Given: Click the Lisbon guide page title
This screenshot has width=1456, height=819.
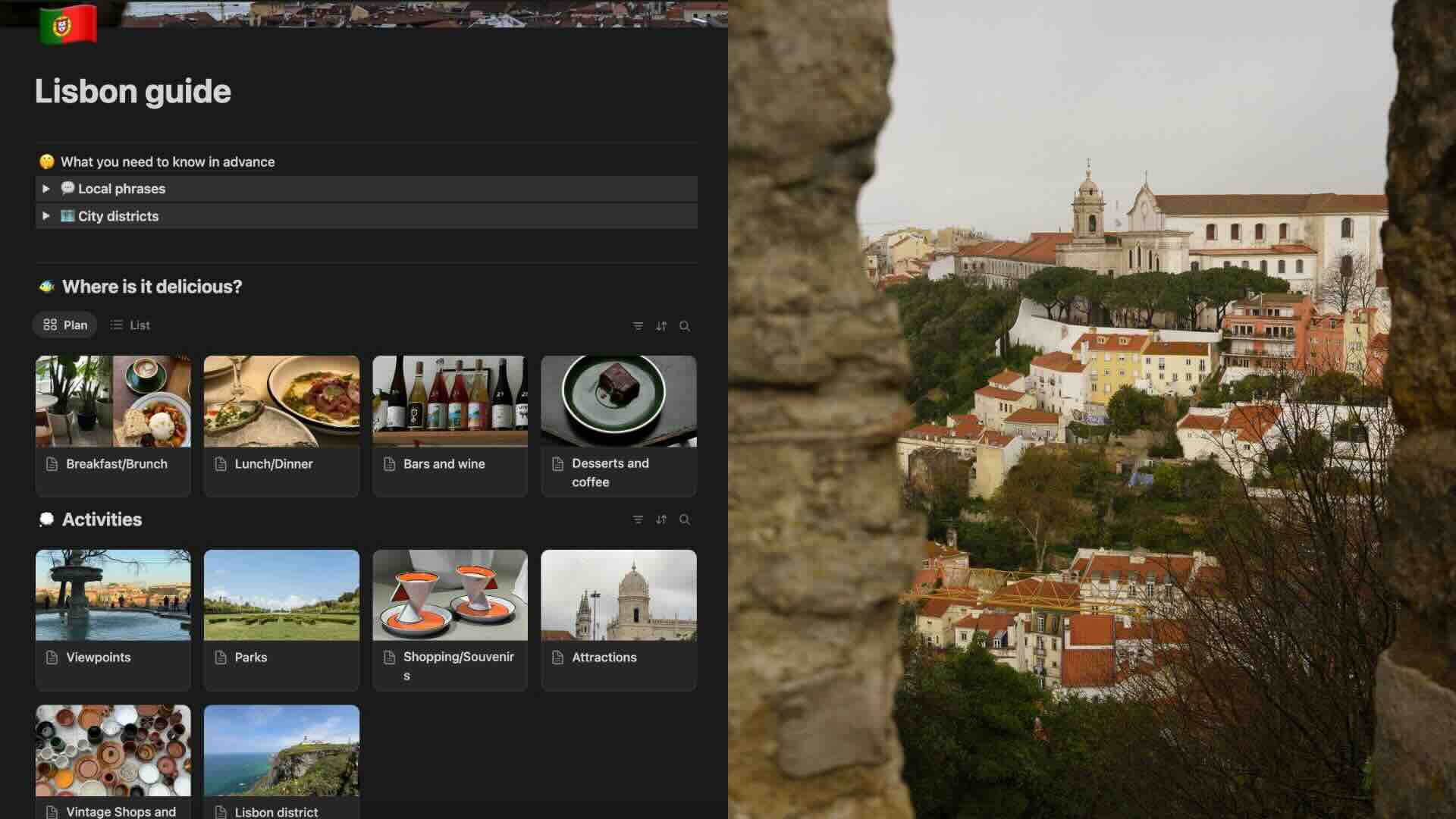Looking at the screenshot, I should click(133, 92).
